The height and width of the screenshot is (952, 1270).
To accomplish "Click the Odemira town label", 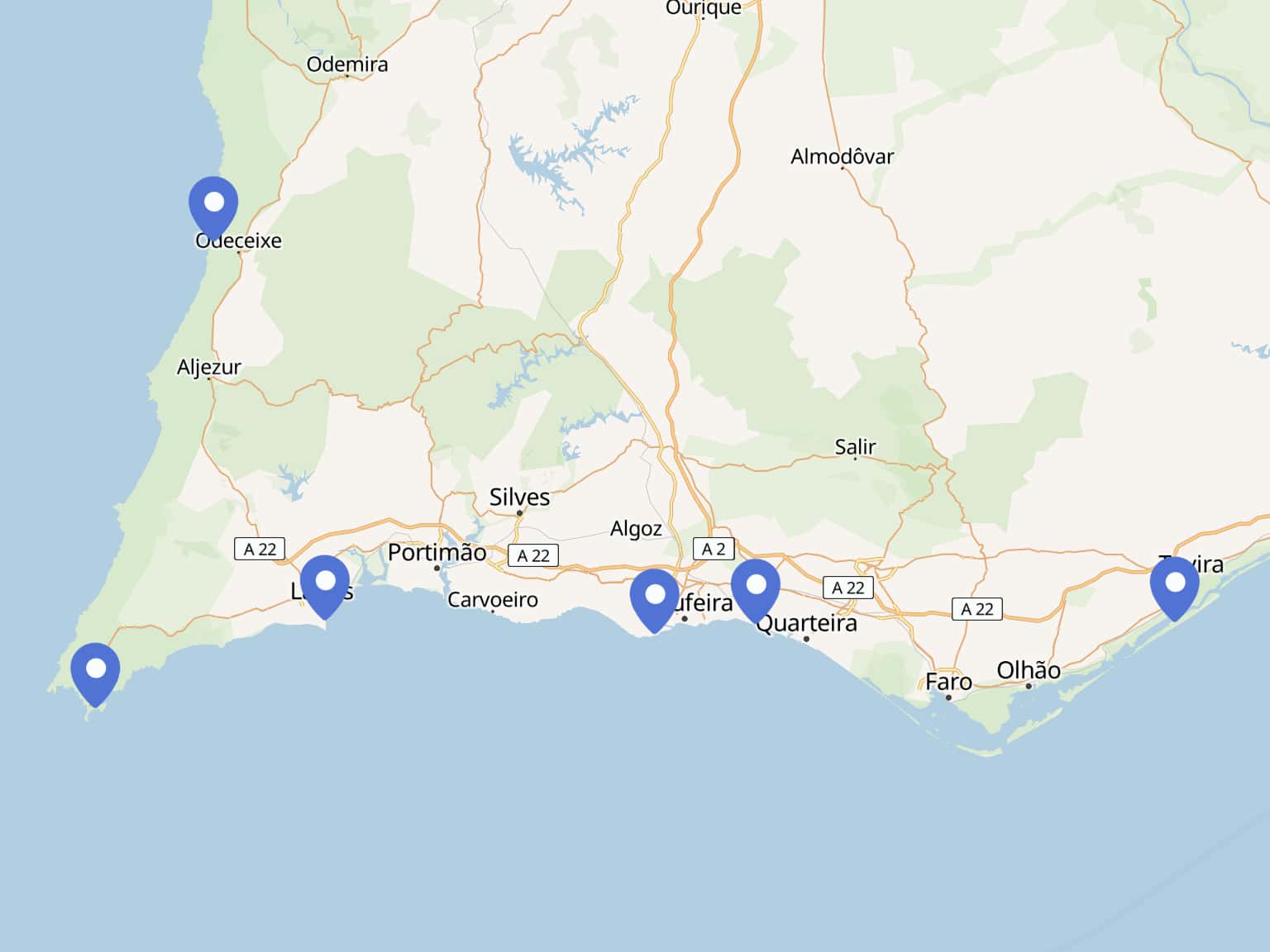I will pos(346,64).
